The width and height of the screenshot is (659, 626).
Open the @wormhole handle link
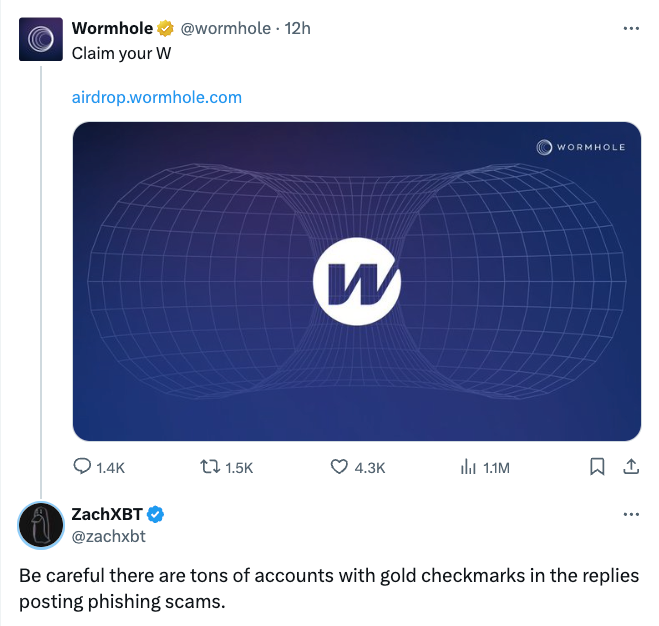226,29
